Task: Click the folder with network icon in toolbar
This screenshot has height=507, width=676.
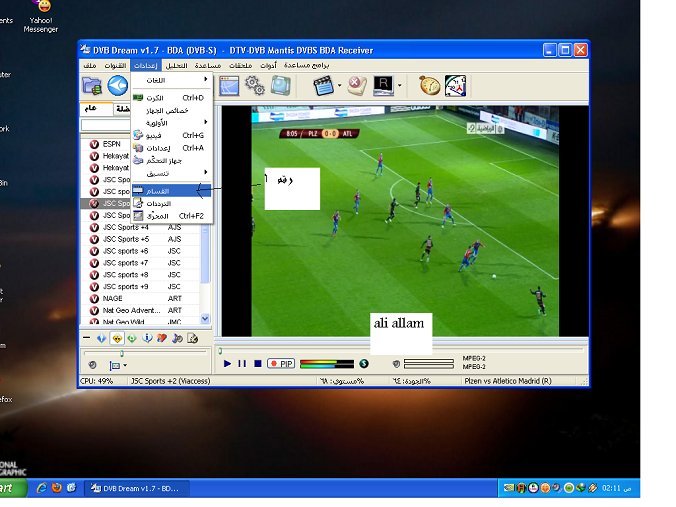Action: 92,86
